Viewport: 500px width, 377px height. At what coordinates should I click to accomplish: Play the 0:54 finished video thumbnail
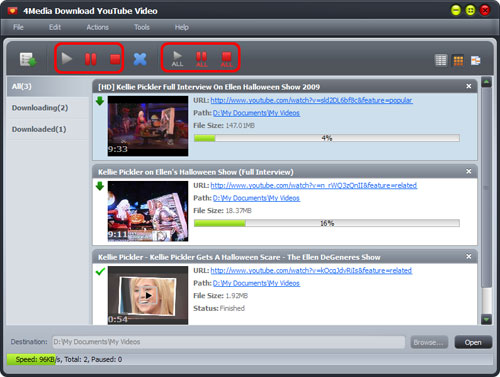pos(148,295)
